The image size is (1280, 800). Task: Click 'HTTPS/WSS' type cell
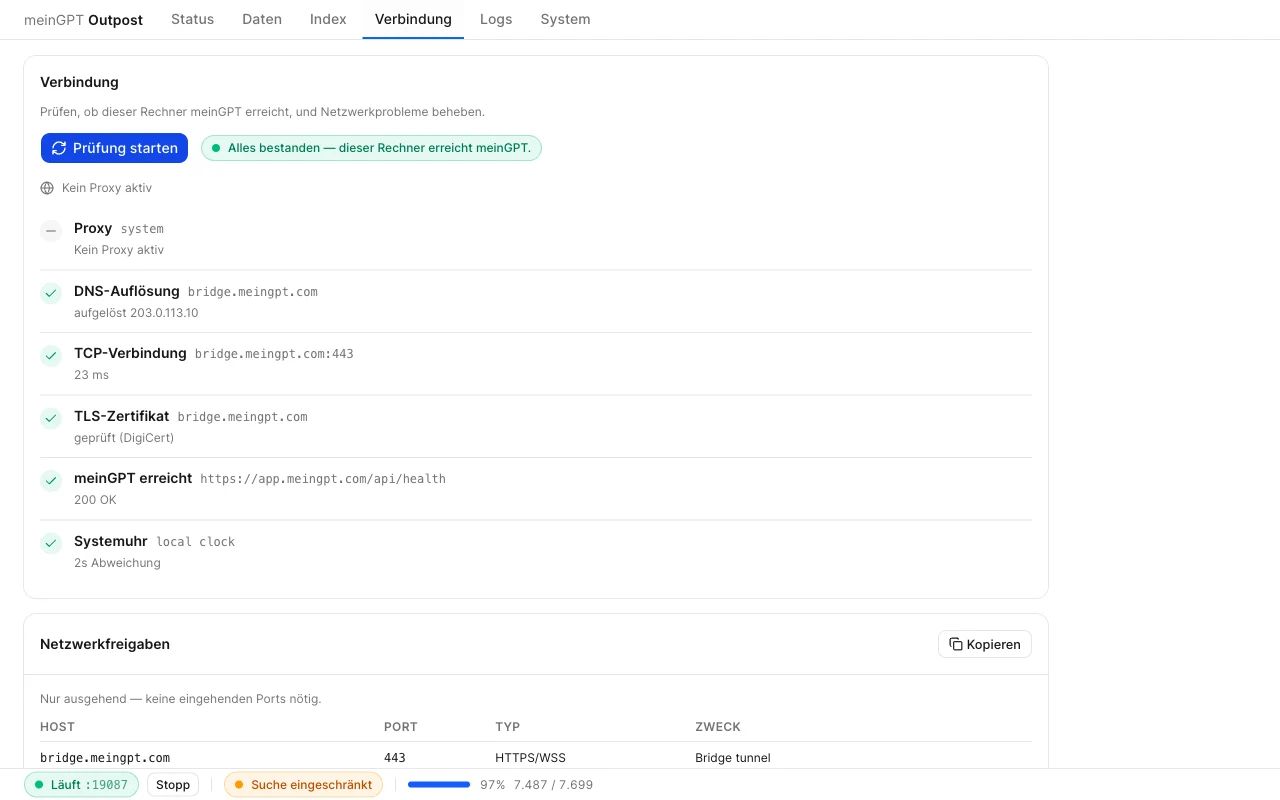pos(530,758)
